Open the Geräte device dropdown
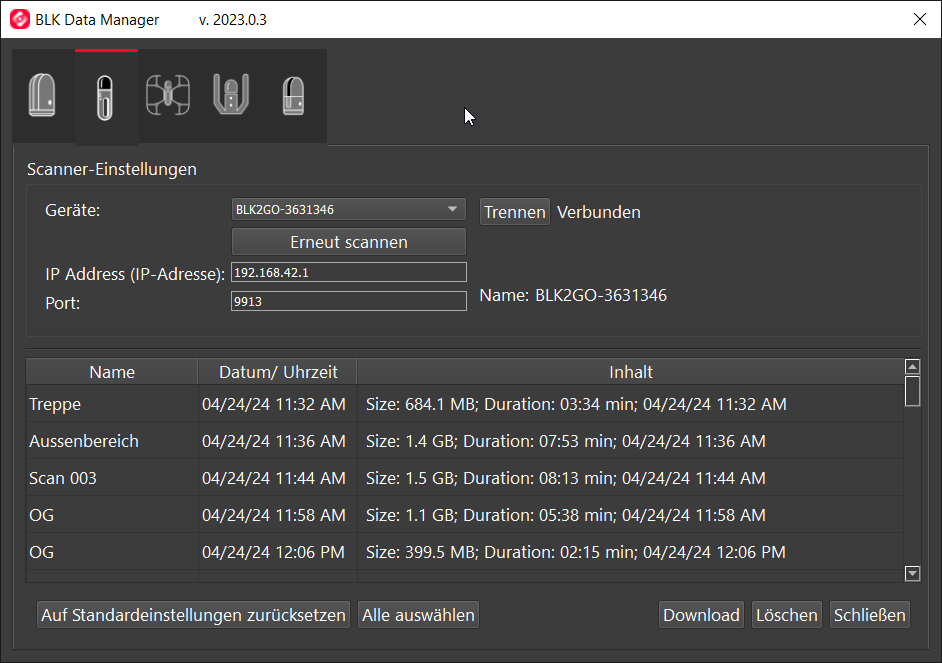This screenshot has width=942, height=663. coord(348,210)
